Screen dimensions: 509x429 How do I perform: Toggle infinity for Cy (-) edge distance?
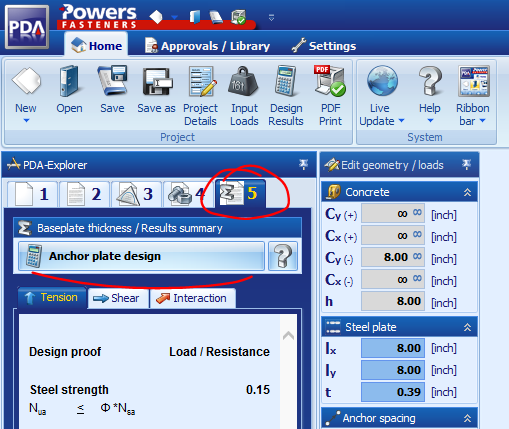(417, 256)
